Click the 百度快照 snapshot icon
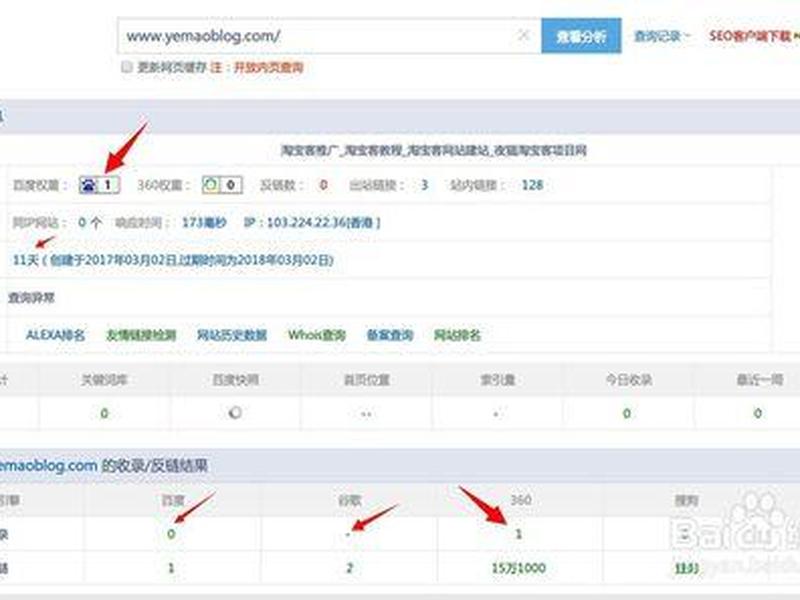 pos(235,412)
